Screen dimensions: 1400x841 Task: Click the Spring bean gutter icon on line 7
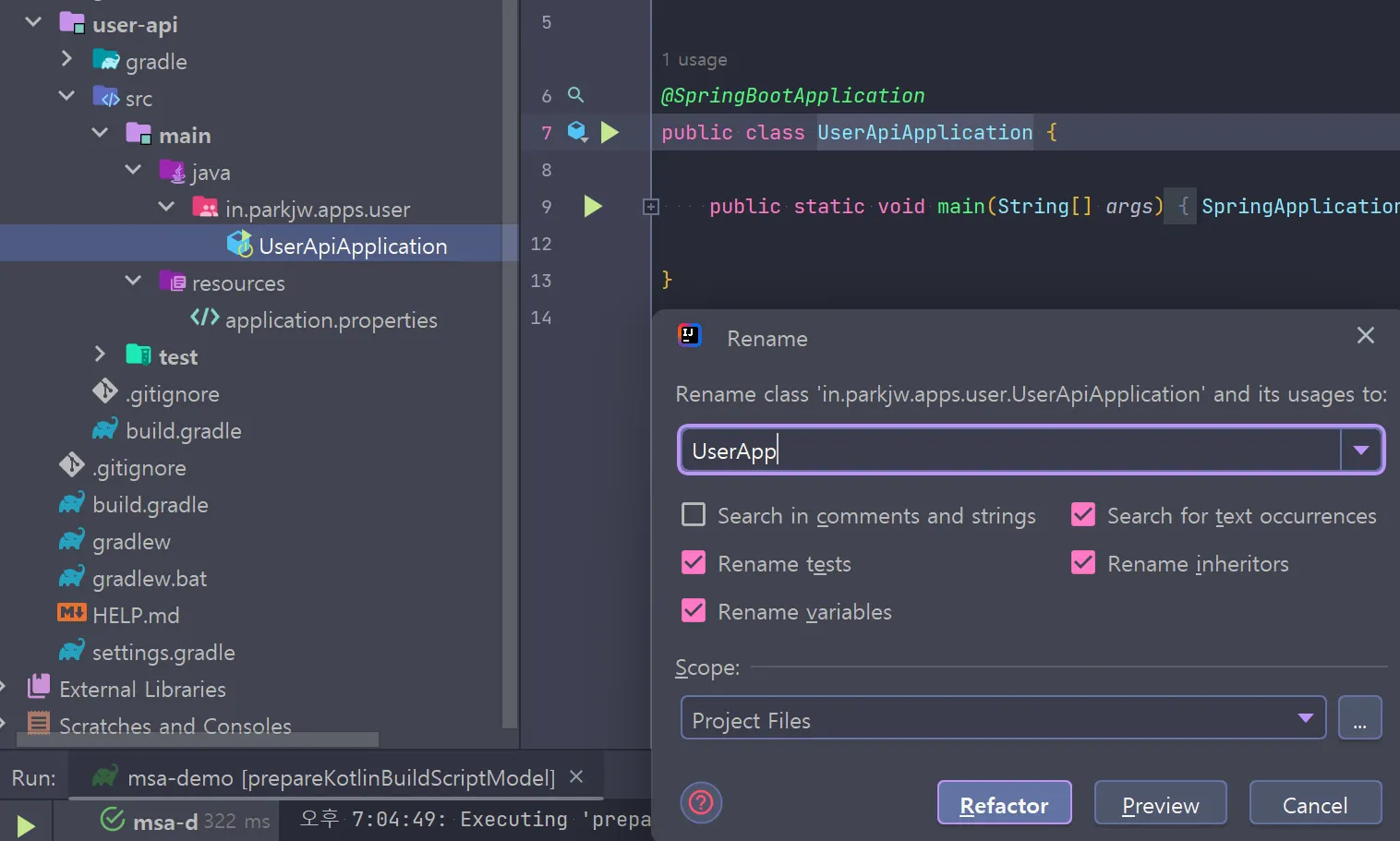pyautogui.click(x=577, y=132)
